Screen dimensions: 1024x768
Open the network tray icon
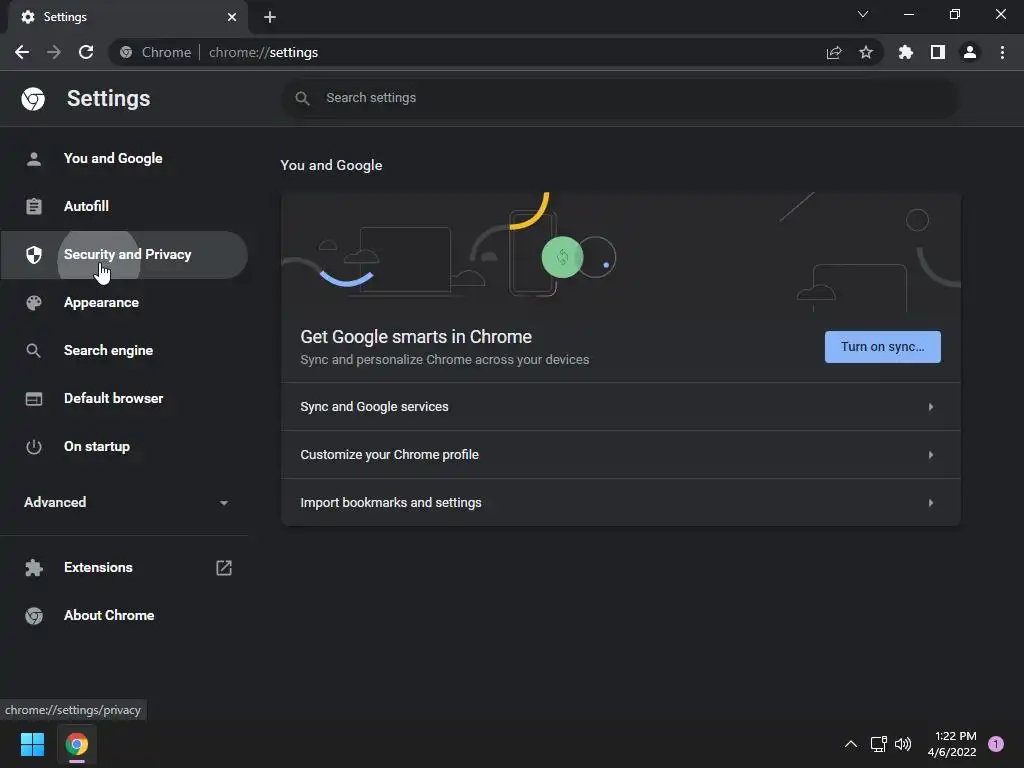click(x=878, y=744)
